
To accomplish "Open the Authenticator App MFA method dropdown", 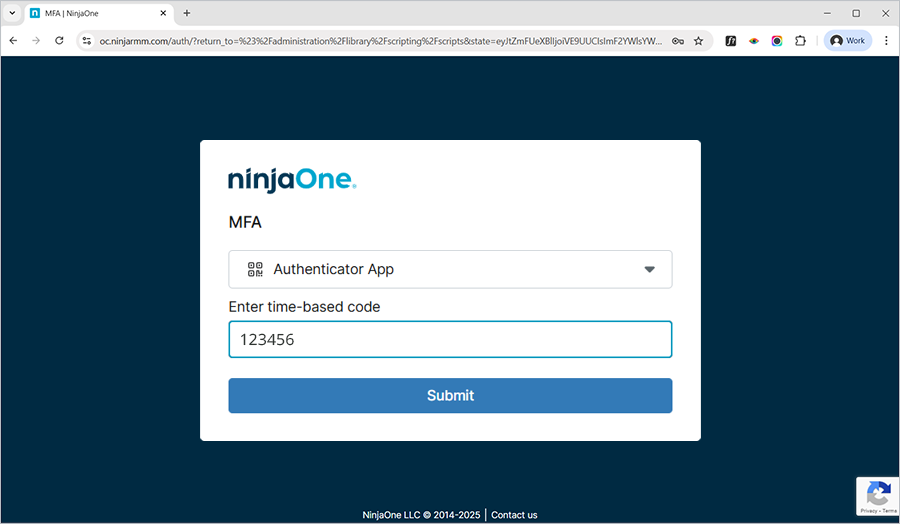I will pos(450,269).
